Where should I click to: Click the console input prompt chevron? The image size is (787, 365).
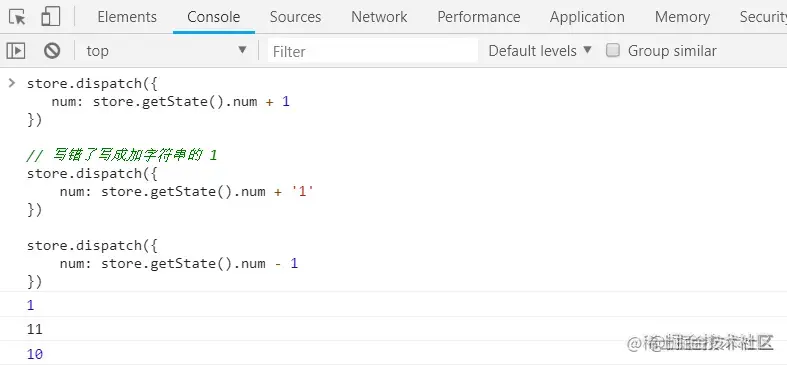click(12, 83)
